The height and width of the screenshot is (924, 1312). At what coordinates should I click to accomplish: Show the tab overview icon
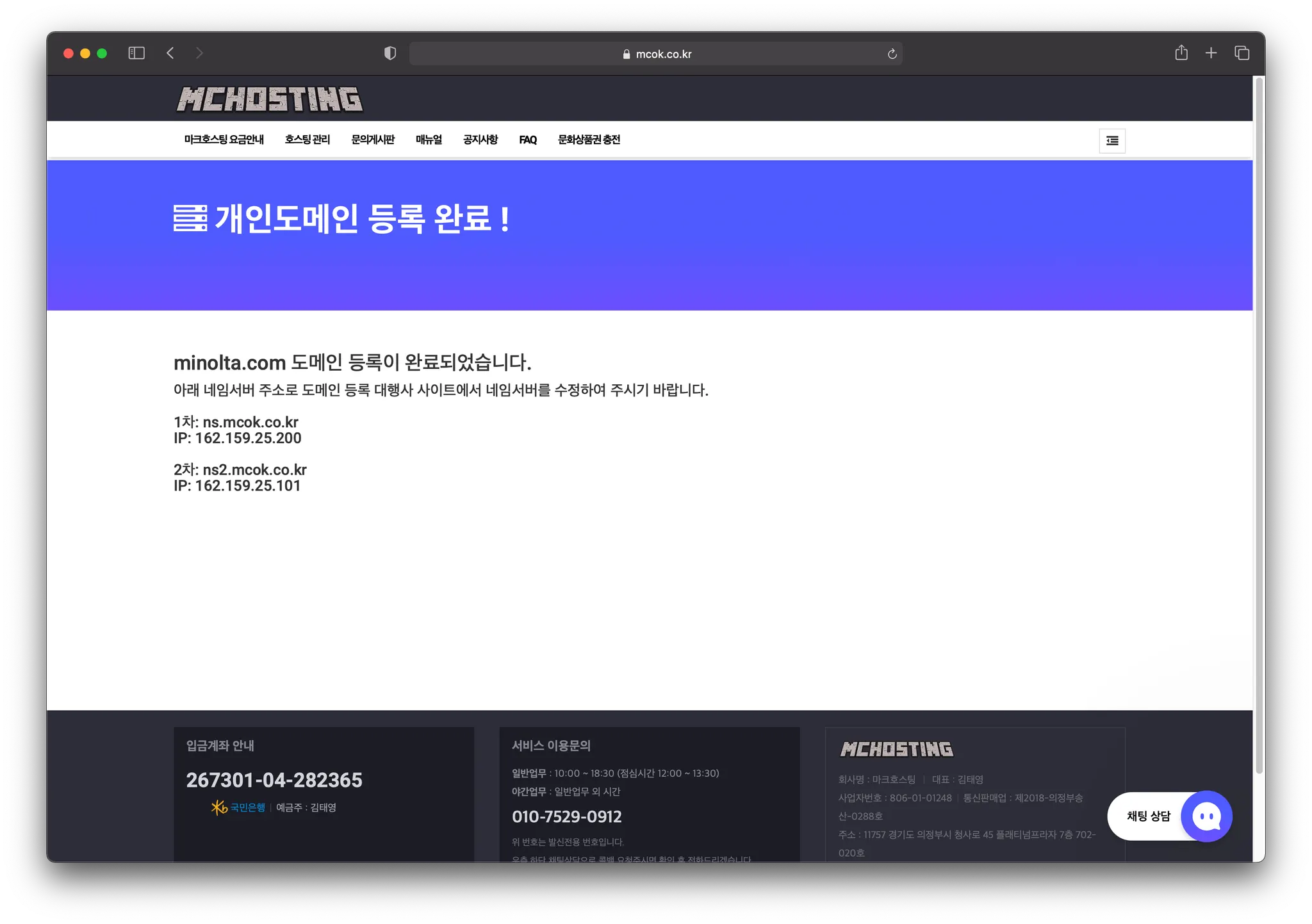1242,53
